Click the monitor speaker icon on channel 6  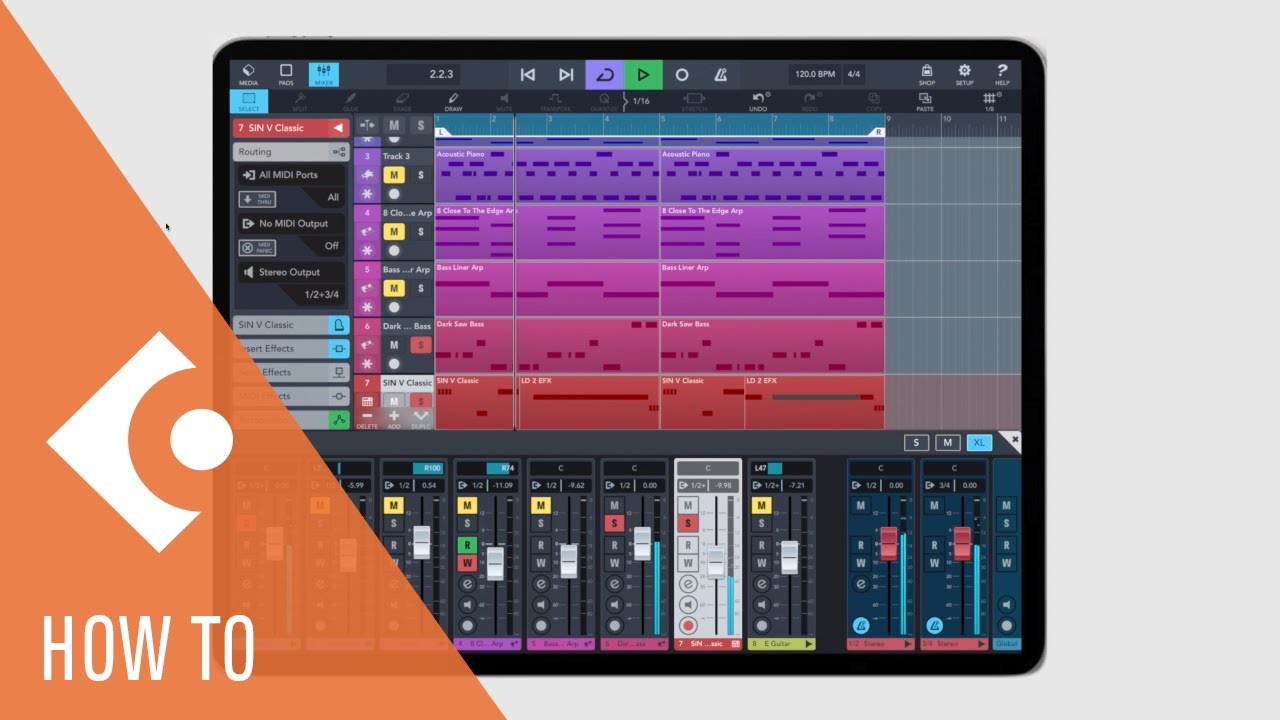[614, 604]
